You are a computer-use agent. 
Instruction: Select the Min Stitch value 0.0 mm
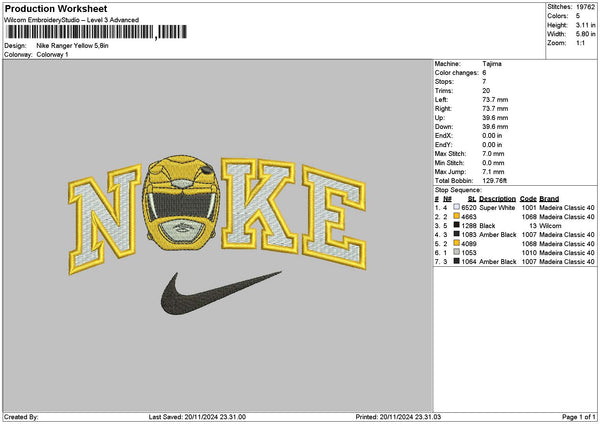[x=493, y=163]
